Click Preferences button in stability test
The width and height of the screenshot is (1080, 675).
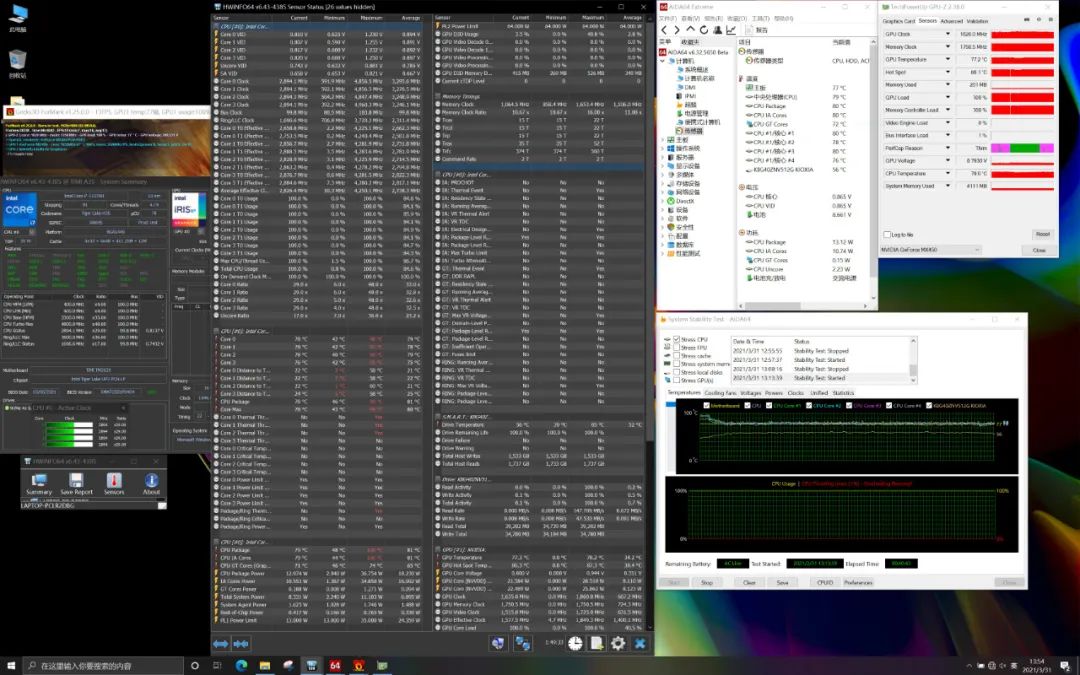(x=858, y=582)
